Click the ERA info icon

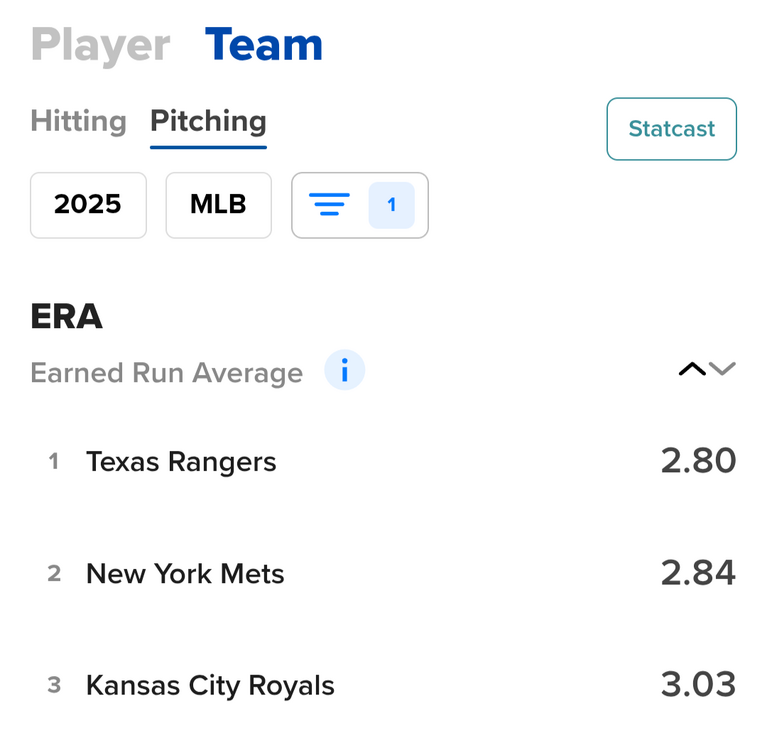[x=345, y=372]
